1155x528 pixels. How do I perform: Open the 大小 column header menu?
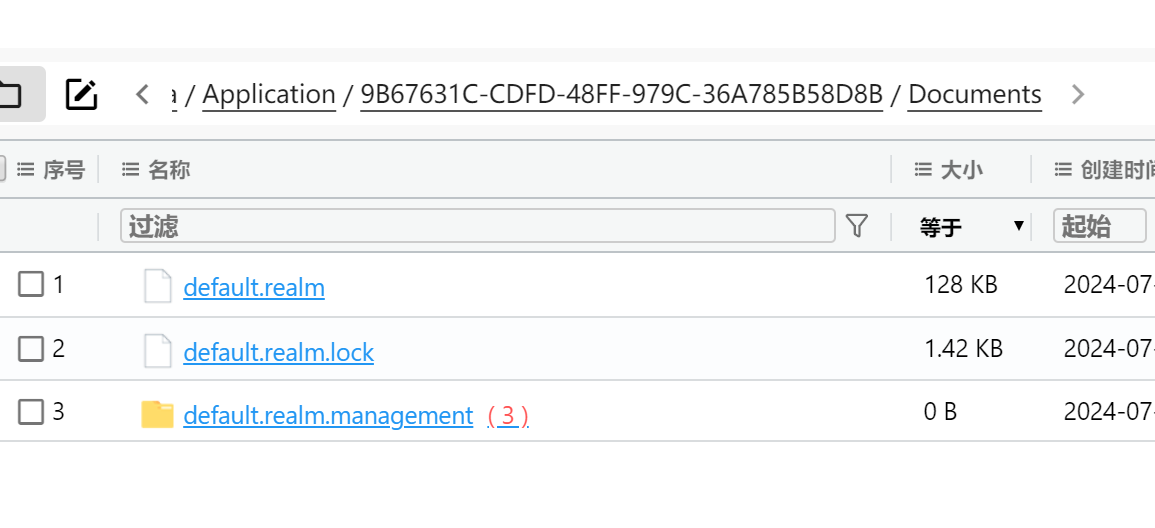point(922,170)
